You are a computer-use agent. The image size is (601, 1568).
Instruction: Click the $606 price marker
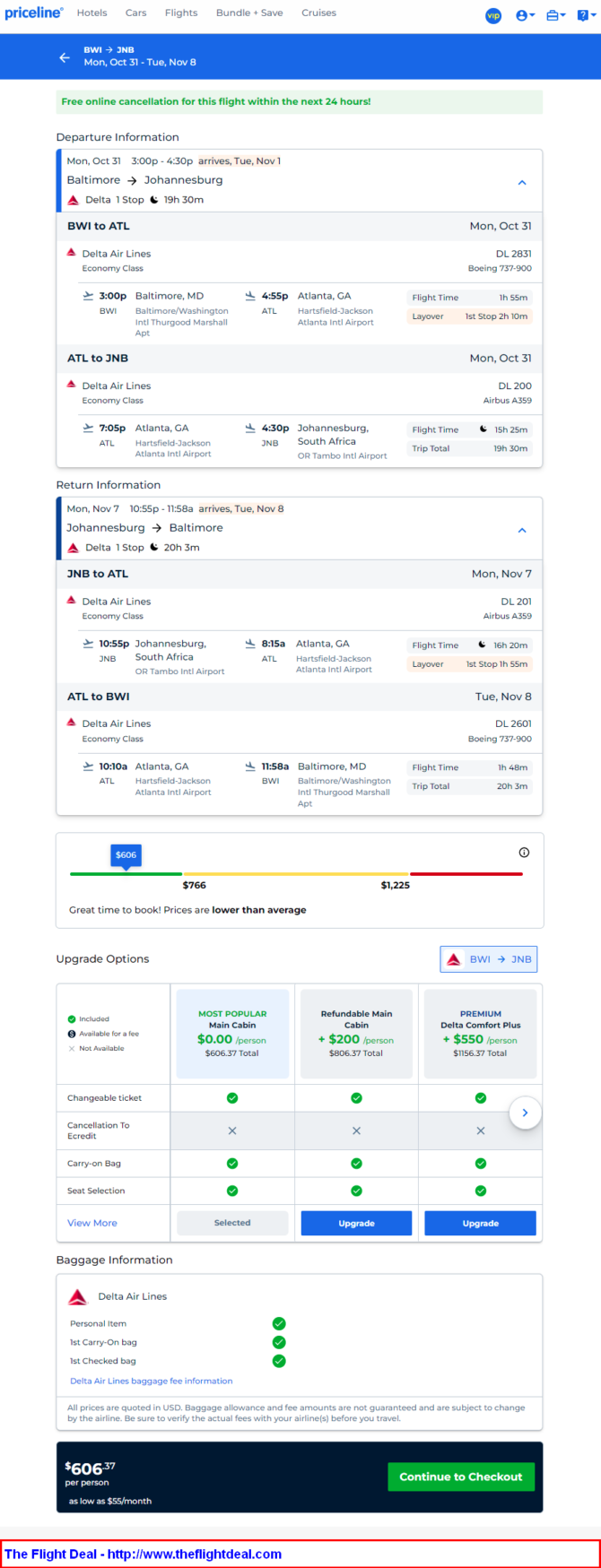point(126,854)
